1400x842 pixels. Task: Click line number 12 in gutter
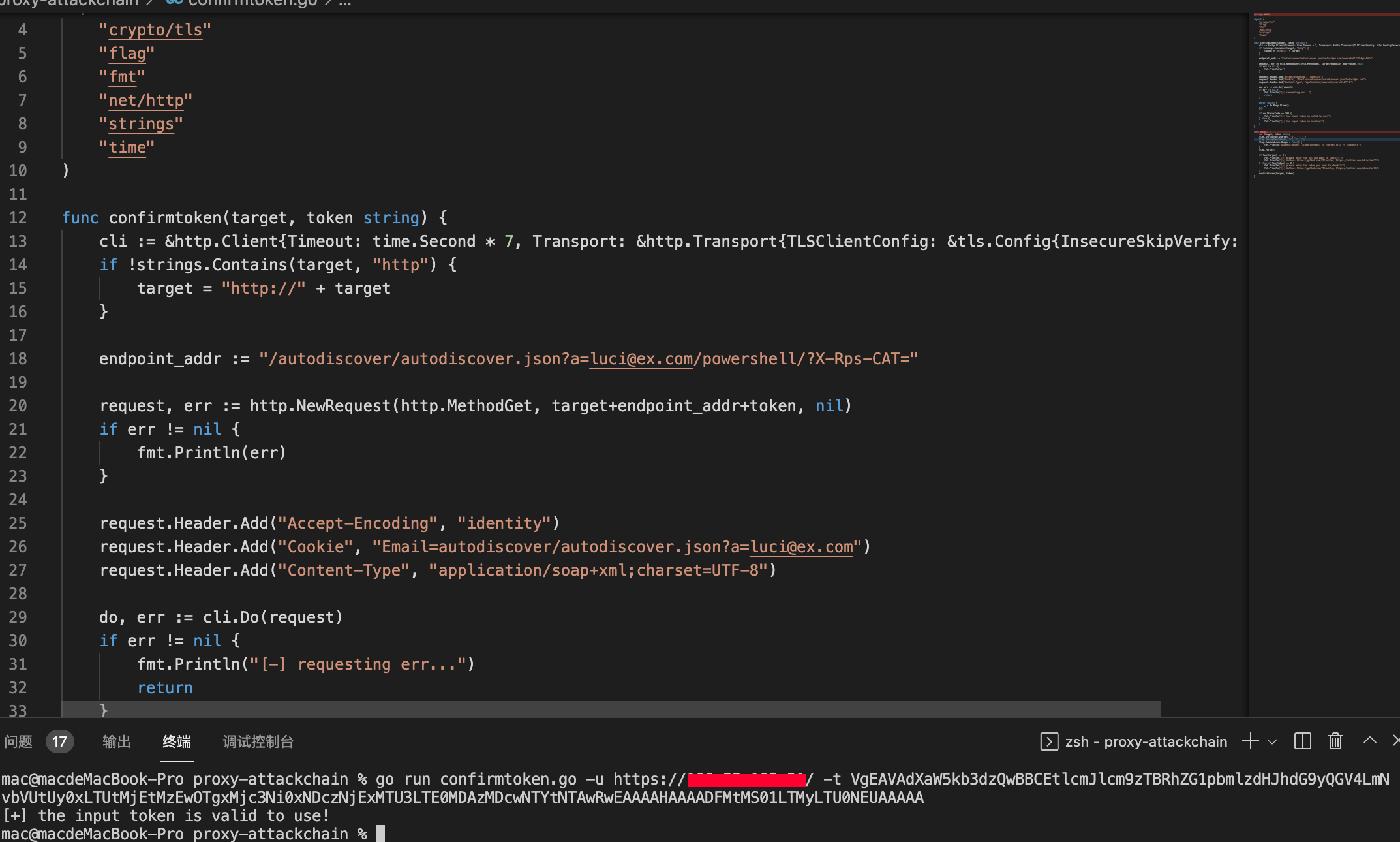18,218
